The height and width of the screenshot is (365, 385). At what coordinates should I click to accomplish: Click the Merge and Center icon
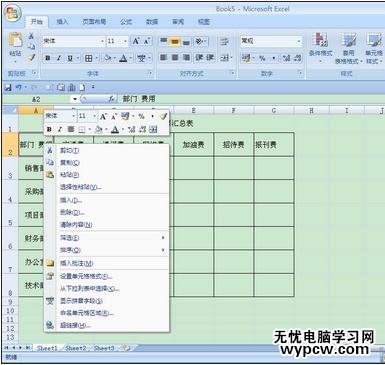[x=225, y=58]
